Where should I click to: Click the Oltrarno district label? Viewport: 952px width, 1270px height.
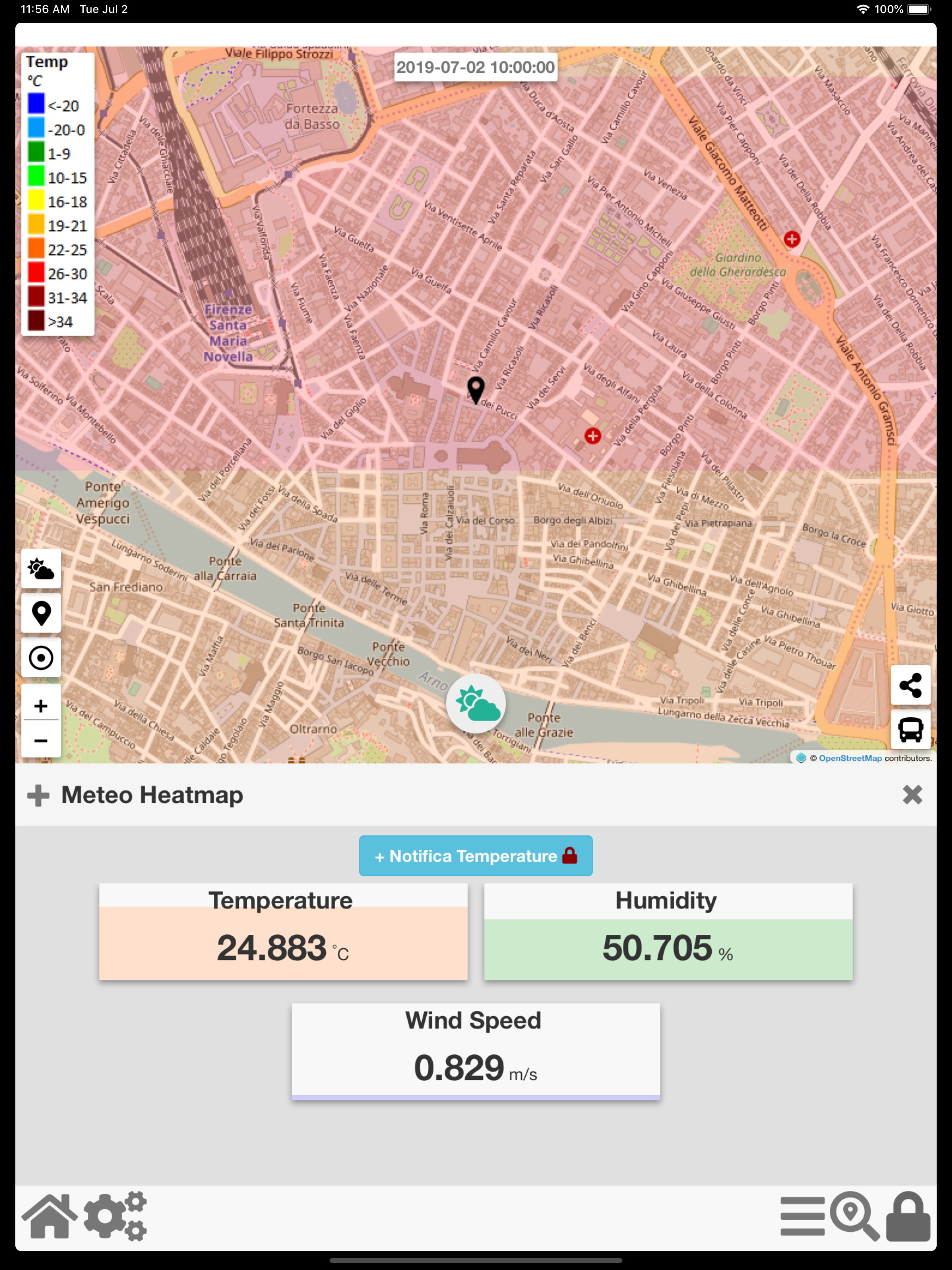[313, 729]
